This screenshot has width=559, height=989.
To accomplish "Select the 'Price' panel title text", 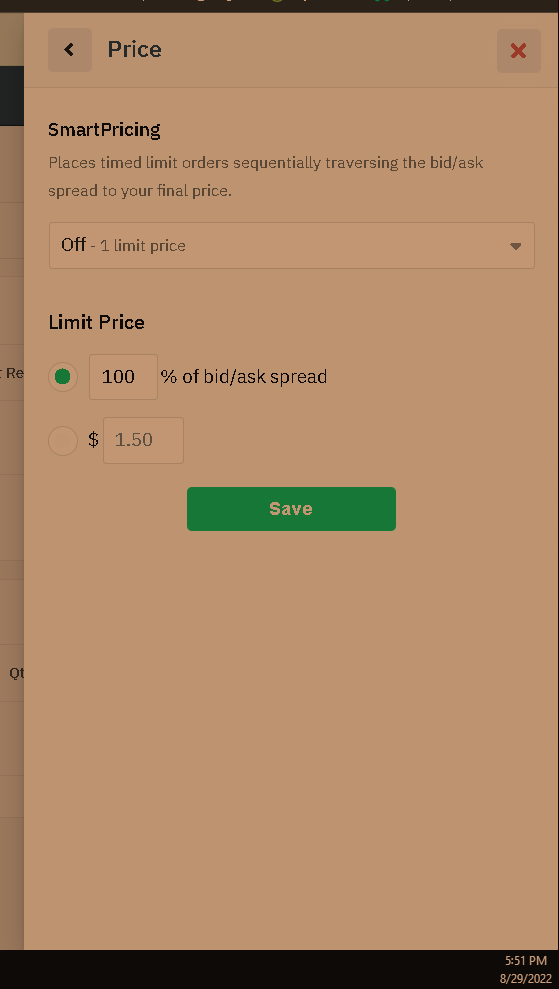I will (134, 49).
